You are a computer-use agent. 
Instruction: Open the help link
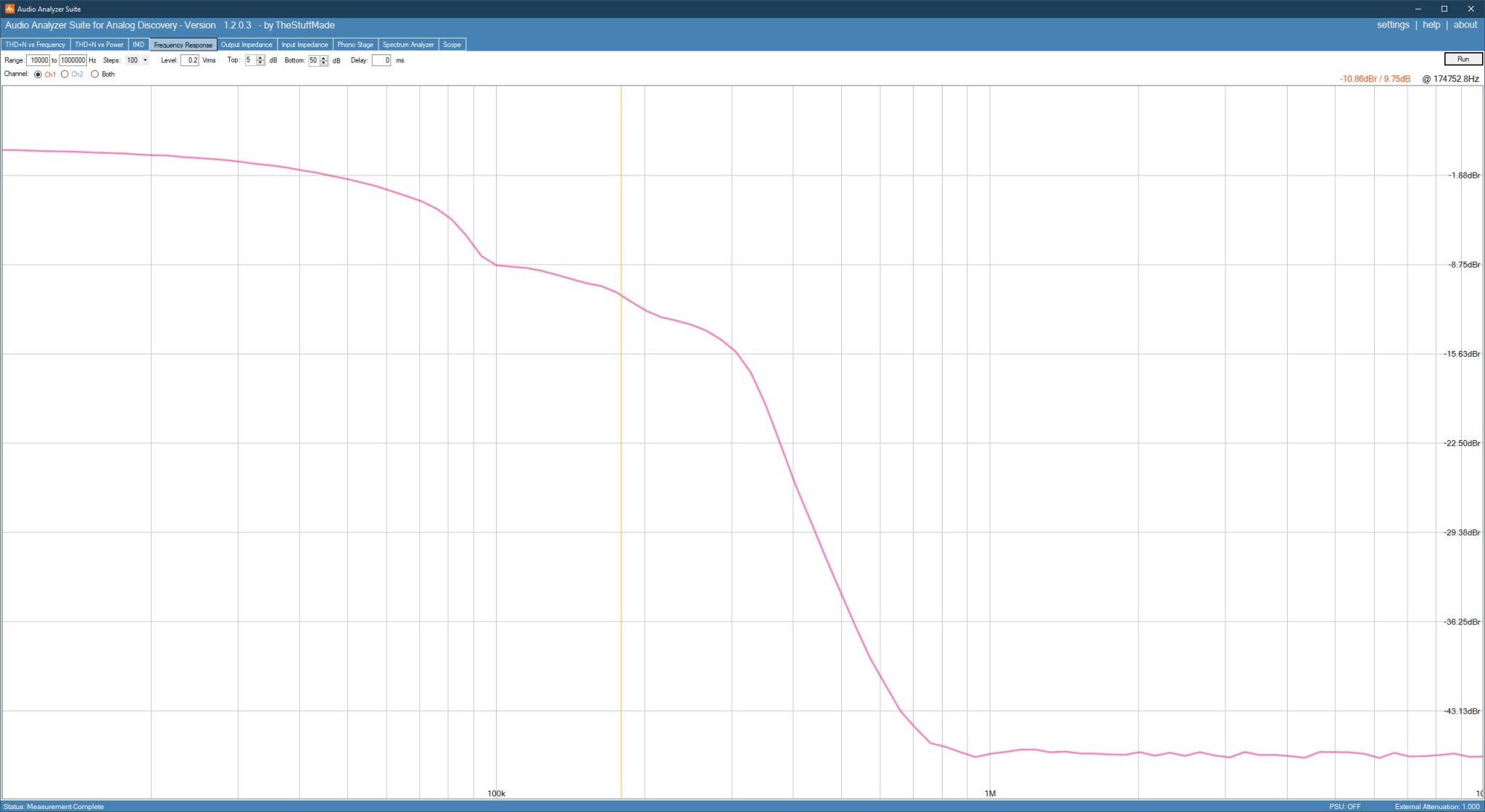[1431, 25]
